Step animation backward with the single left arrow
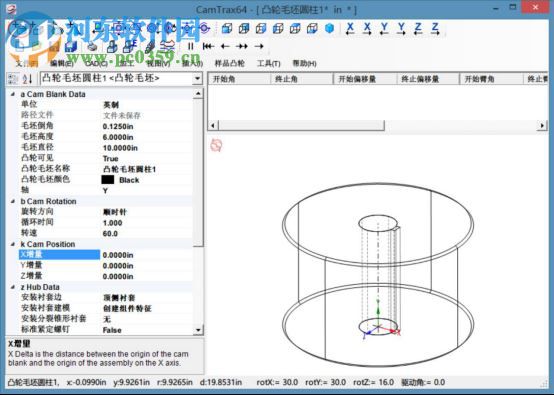 coord(225,46)
